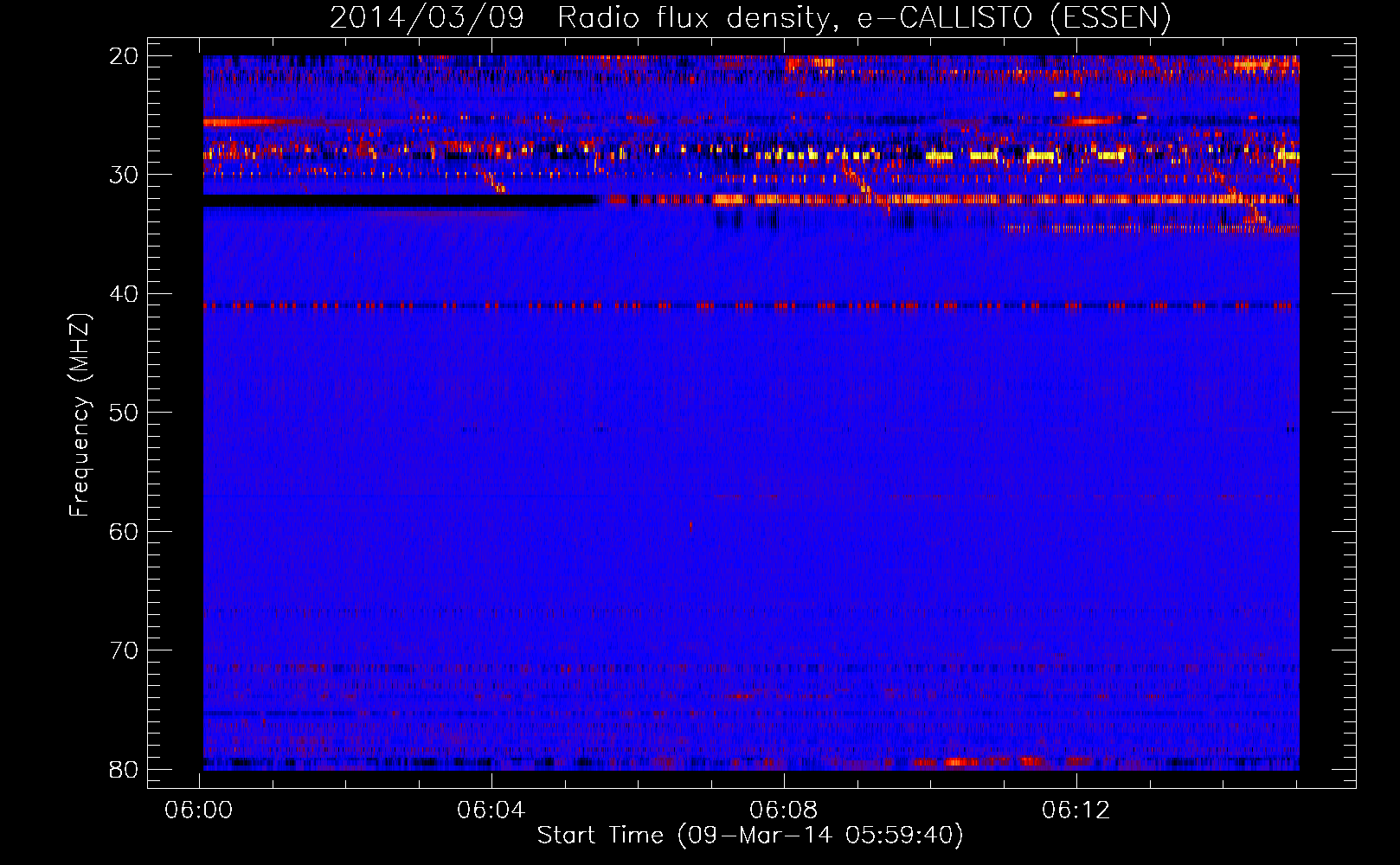Click the 70 MHz frequency tick label
The width and height of the screenshot is (1400, 865).
click(124, 650)
